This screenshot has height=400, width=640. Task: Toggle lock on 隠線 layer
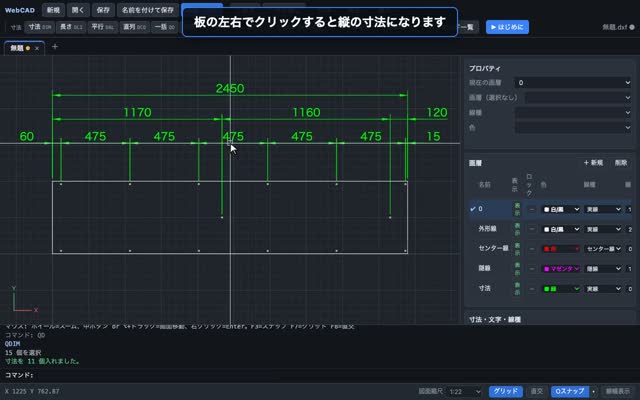(531, 269)
